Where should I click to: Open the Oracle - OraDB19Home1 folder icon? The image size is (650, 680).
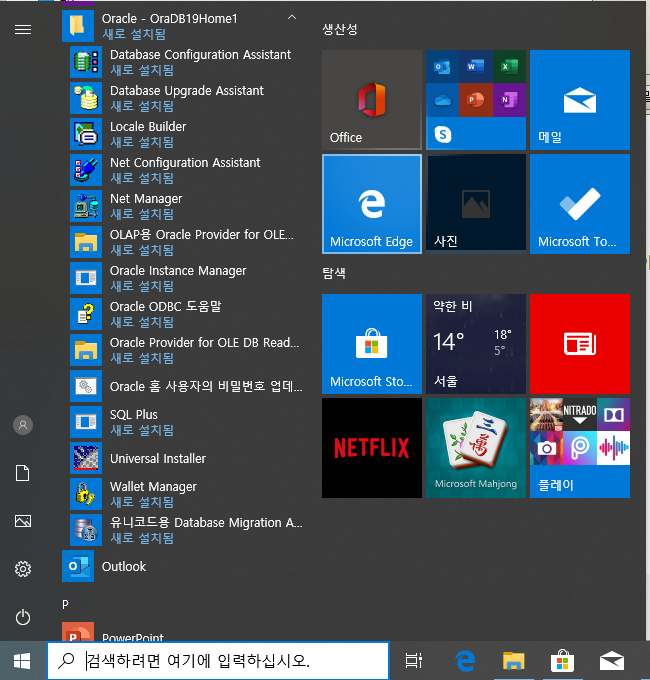coord(78,26)
